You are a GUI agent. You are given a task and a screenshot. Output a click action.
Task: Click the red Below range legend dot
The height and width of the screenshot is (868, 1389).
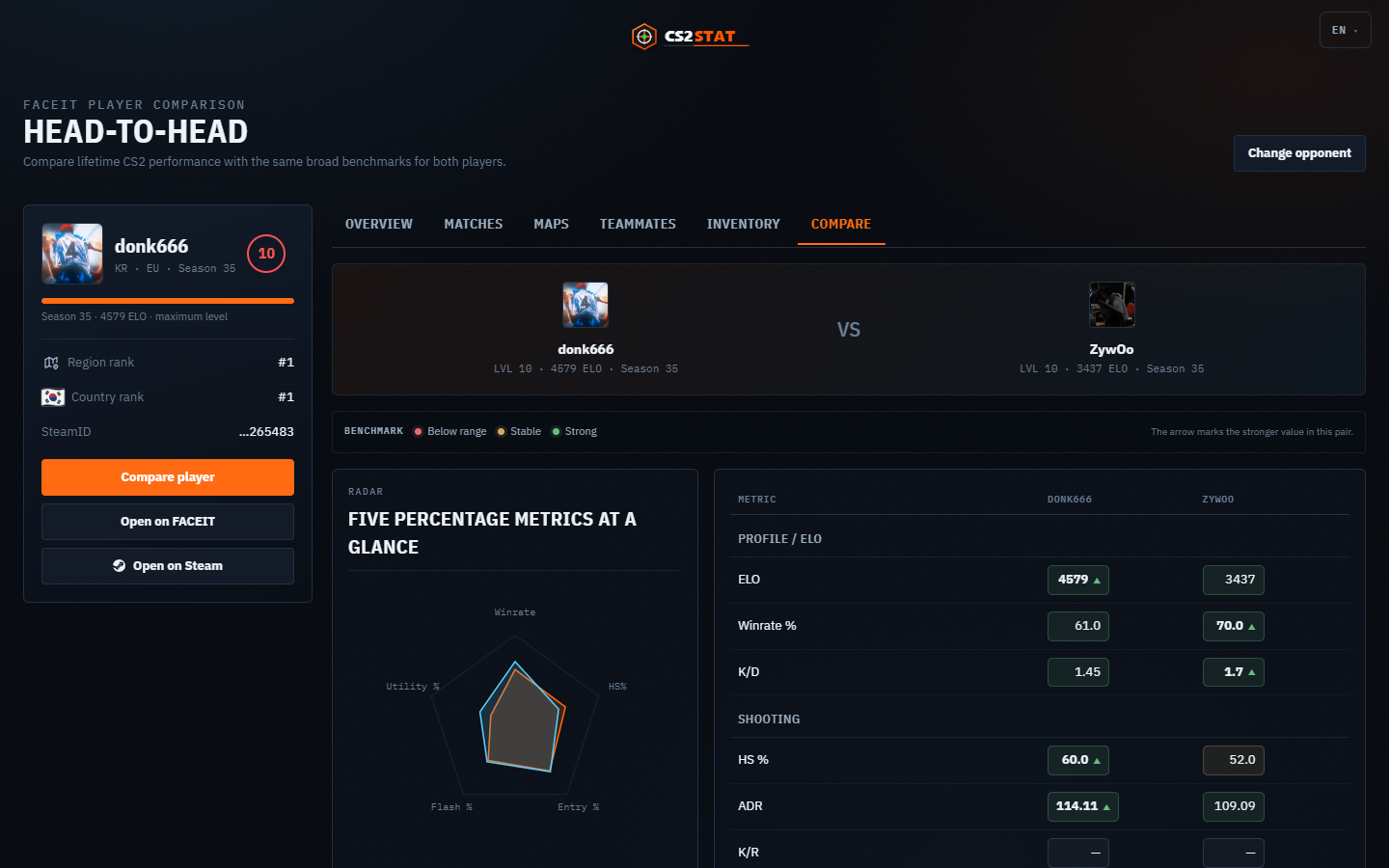pos(419,432)
